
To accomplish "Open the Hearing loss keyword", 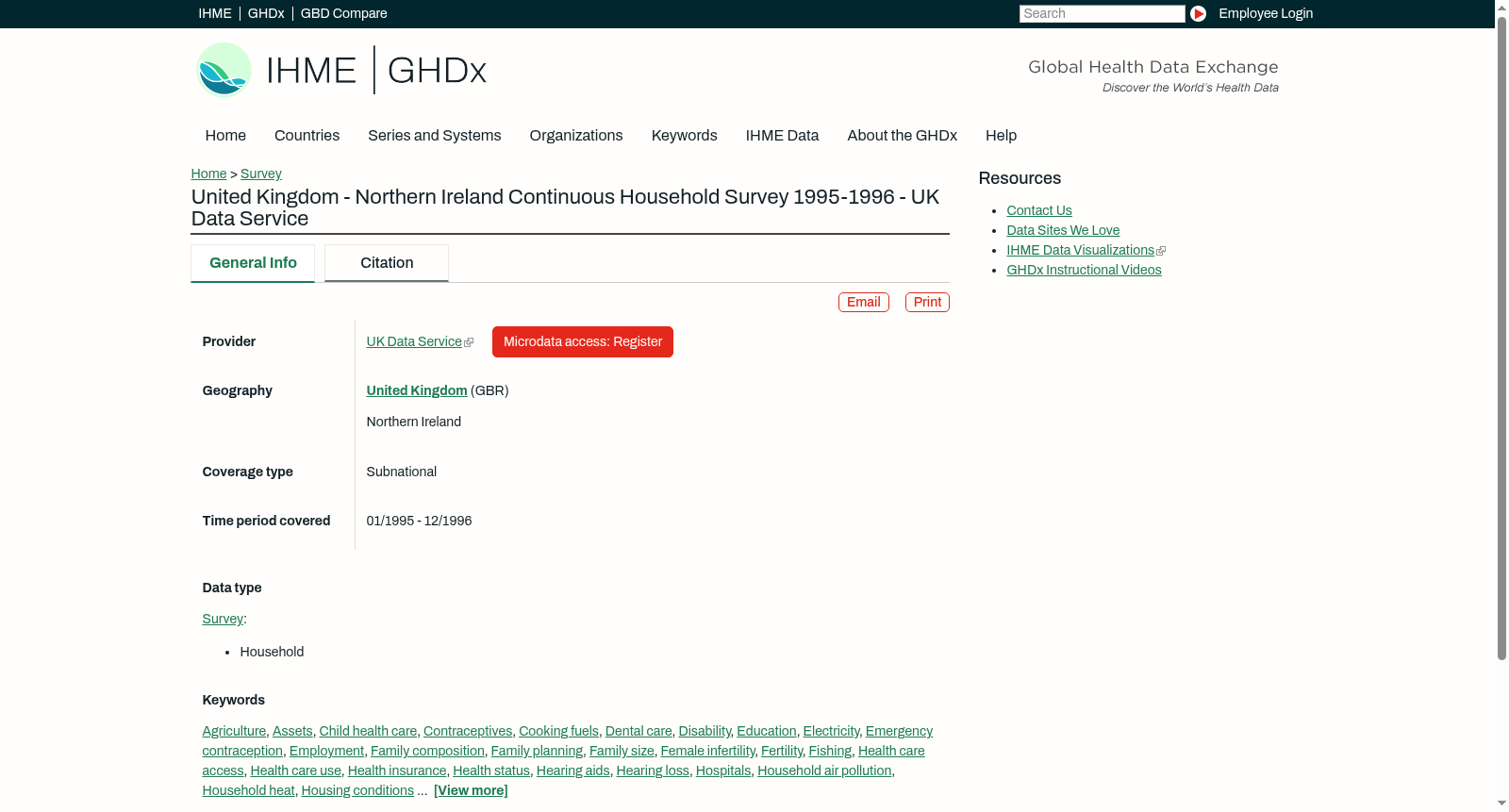I will coord(653,771).
